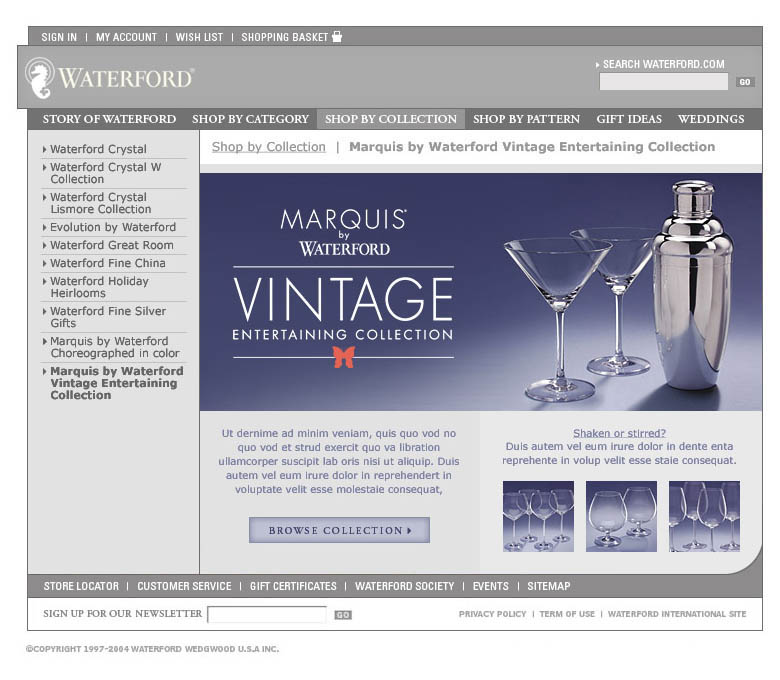Screen dimensions: 780x680
Task: Open Shop by Pattern nav tab
Action: [526, 119]
